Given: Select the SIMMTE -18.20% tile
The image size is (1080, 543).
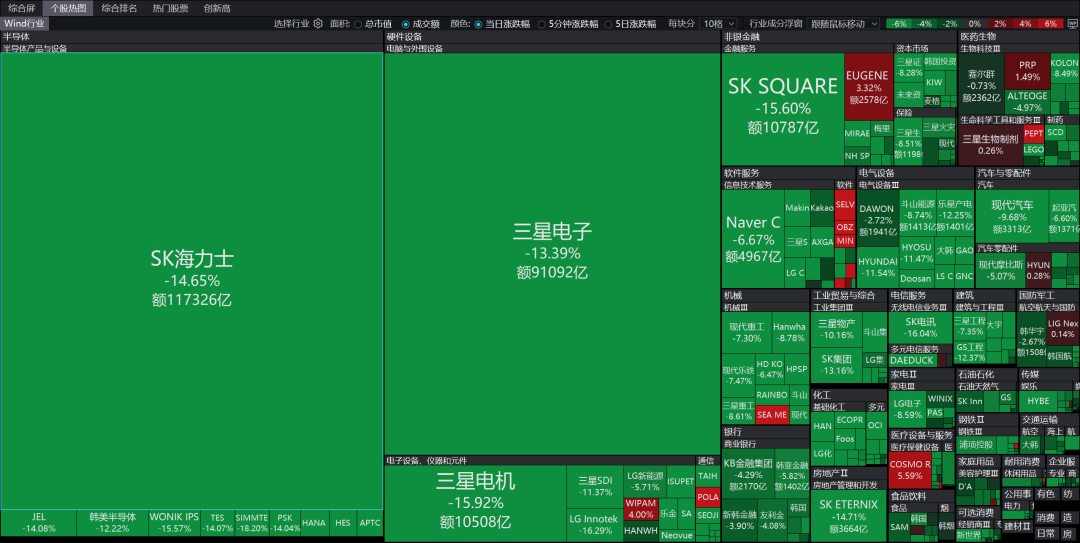Looking at the screenshot, I should pyautogui.click(x=251, y=523).
